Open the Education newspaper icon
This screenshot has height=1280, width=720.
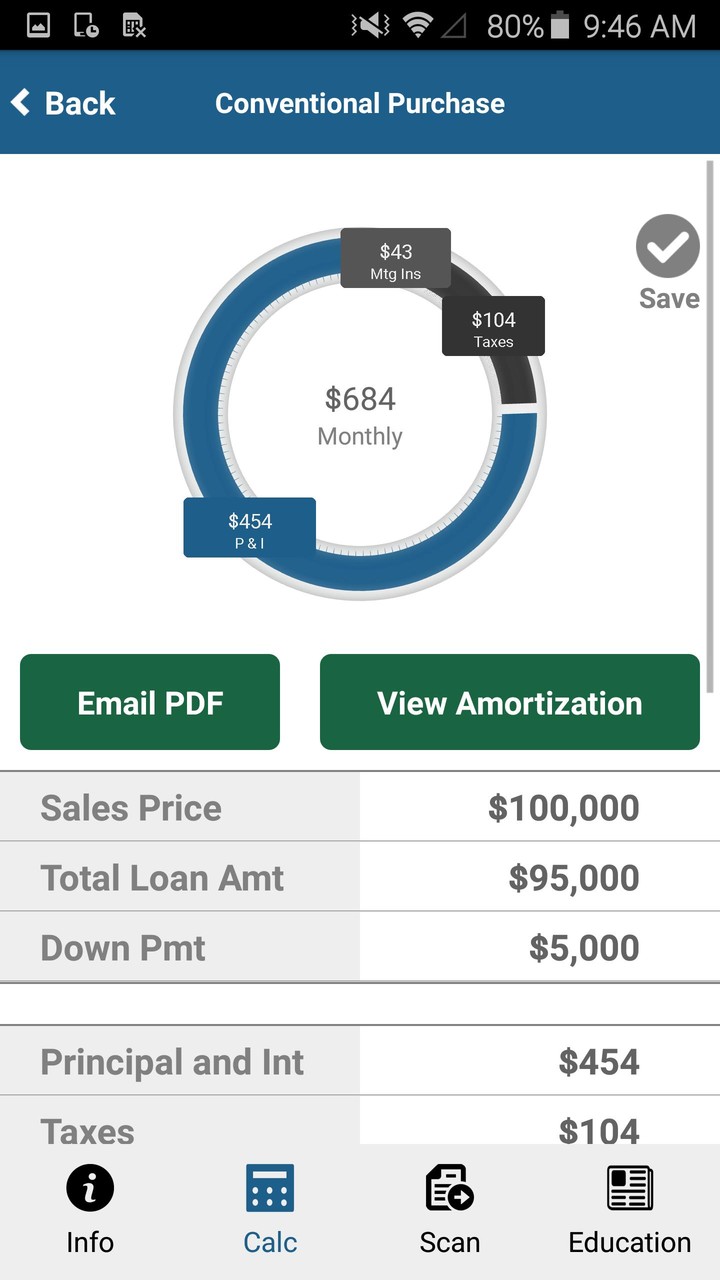tap(630, 1189)
